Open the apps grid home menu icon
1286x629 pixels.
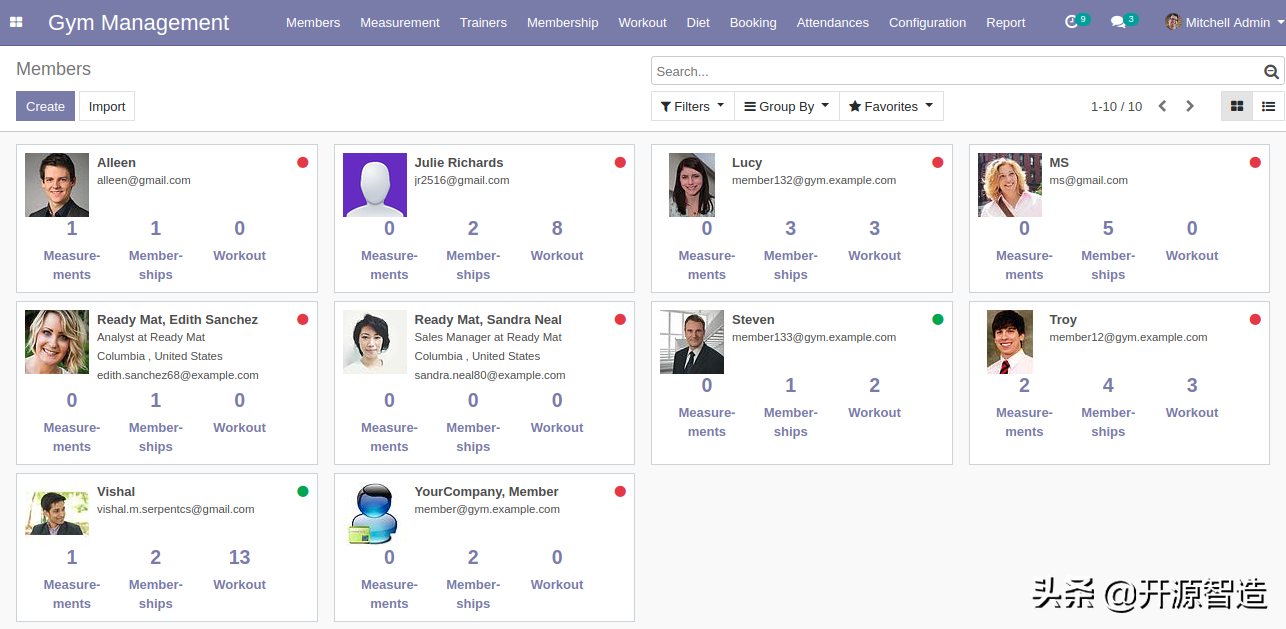(x=16, y=22)
